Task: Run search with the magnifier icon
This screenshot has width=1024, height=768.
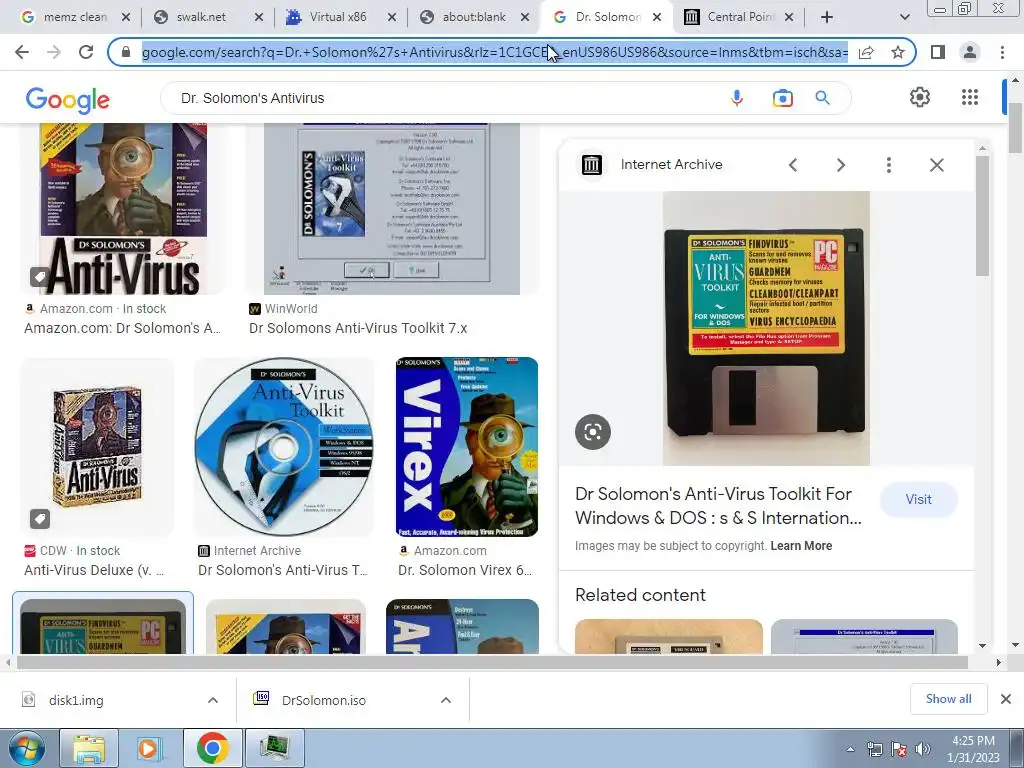Action: [x=822, y=98]
